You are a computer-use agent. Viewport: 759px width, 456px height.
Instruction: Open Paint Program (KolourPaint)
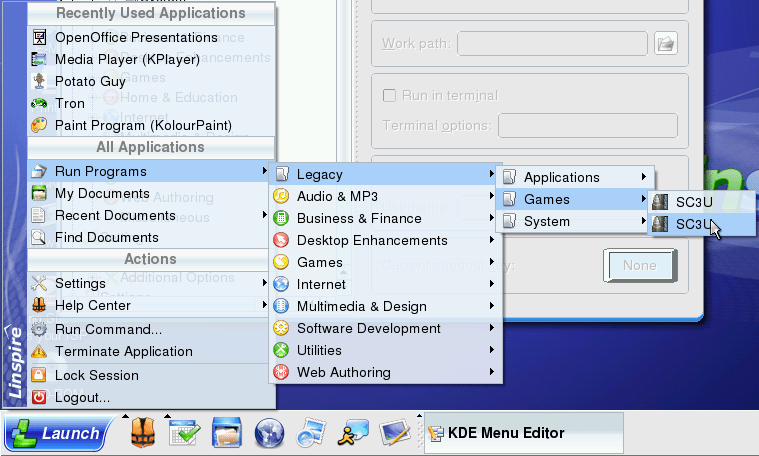(x=143, y=125)
